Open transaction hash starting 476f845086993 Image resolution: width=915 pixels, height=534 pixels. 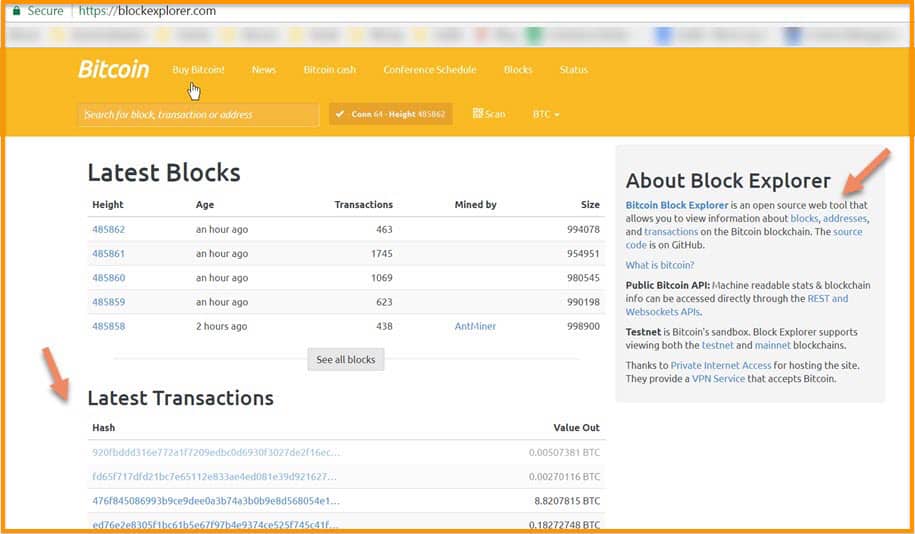point(216,501)
